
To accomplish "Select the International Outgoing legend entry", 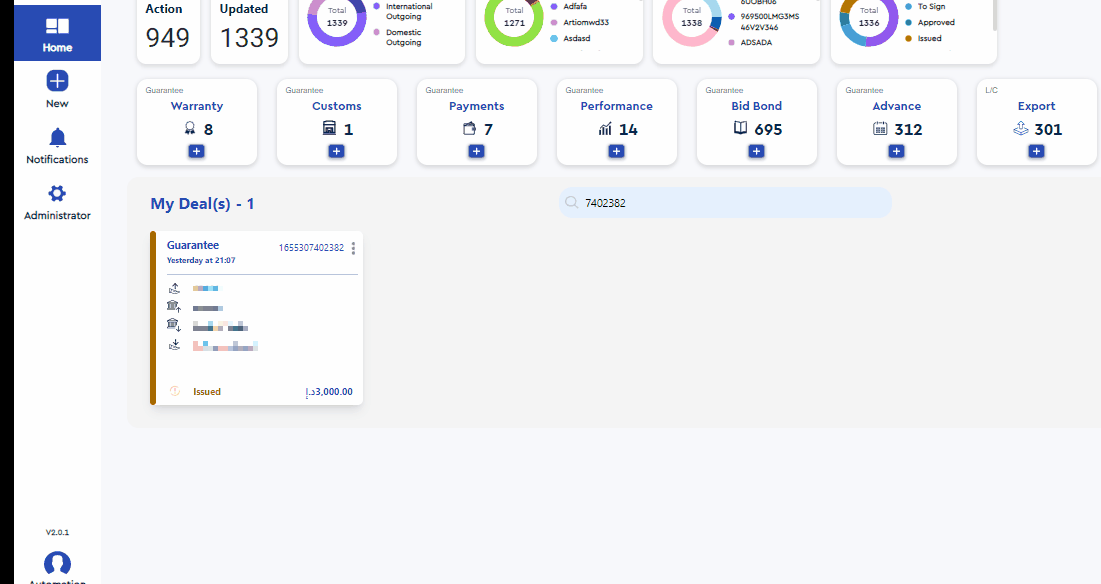I will [403, 11].
